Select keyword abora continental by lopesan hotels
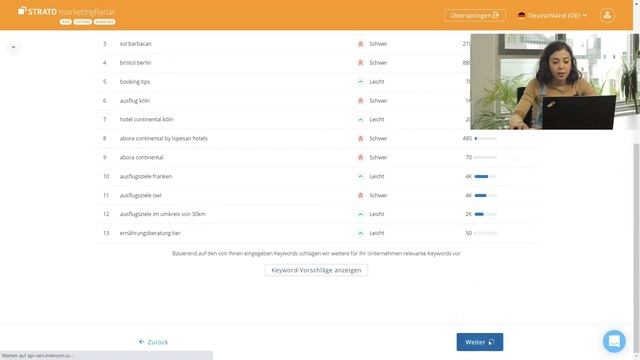 click(x=164, y=139)
